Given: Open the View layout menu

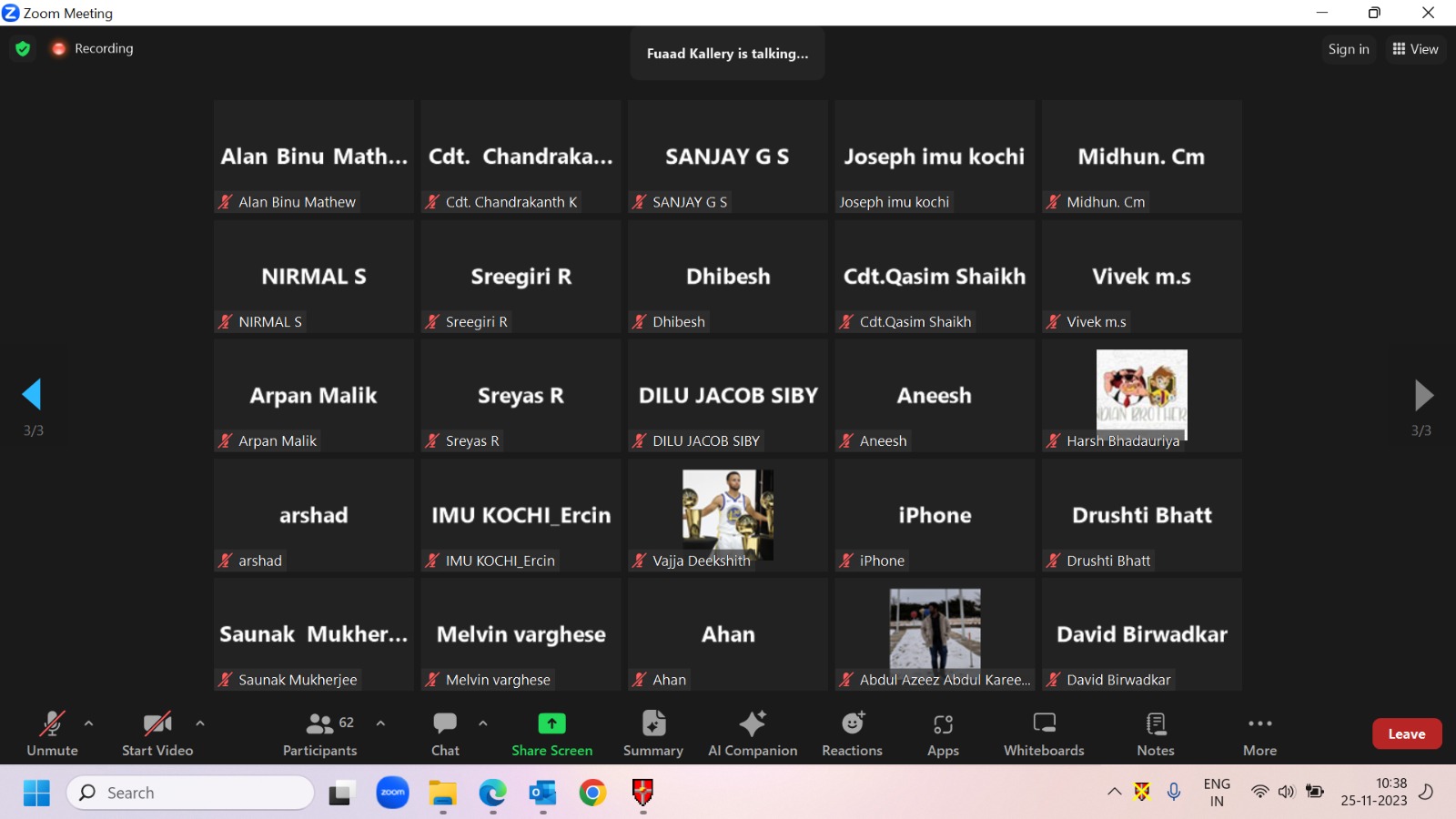Looking at the screenshot, I should pyautogui.click(x=1415, y=49).
